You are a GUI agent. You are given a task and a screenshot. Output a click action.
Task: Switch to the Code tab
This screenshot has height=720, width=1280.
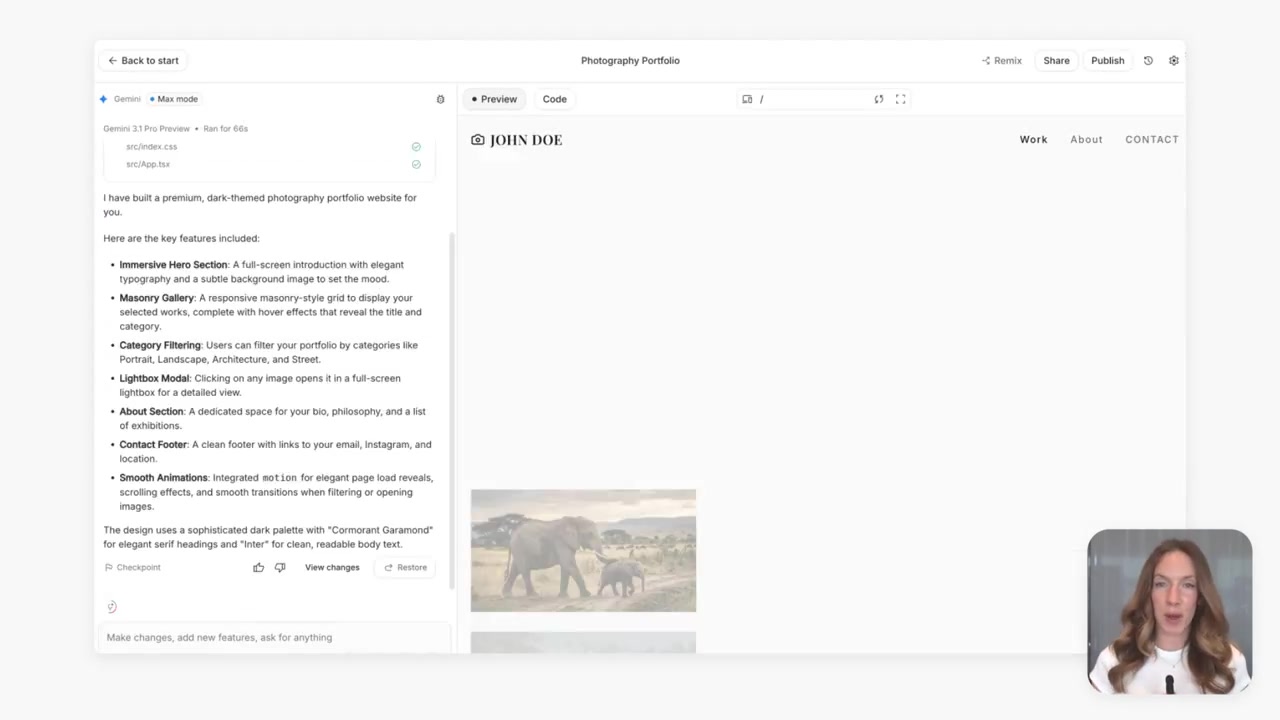(x=555, y=99)
